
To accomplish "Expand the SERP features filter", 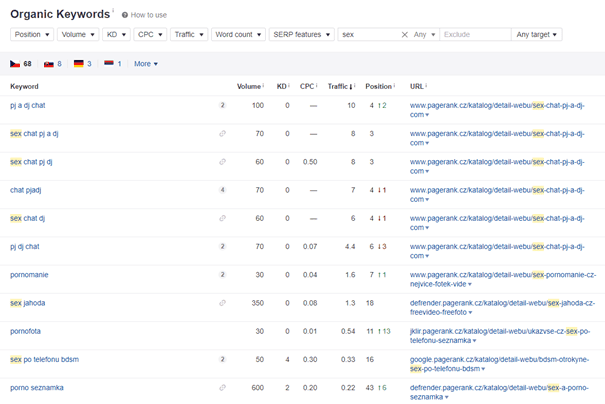I will pos(301,34).
